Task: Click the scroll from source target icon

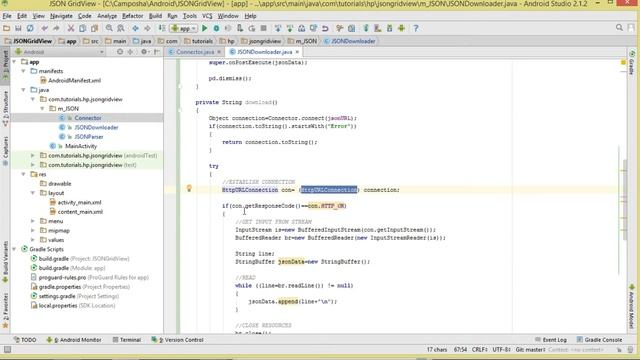Action: pyautogui.click(x=120, y=52)
